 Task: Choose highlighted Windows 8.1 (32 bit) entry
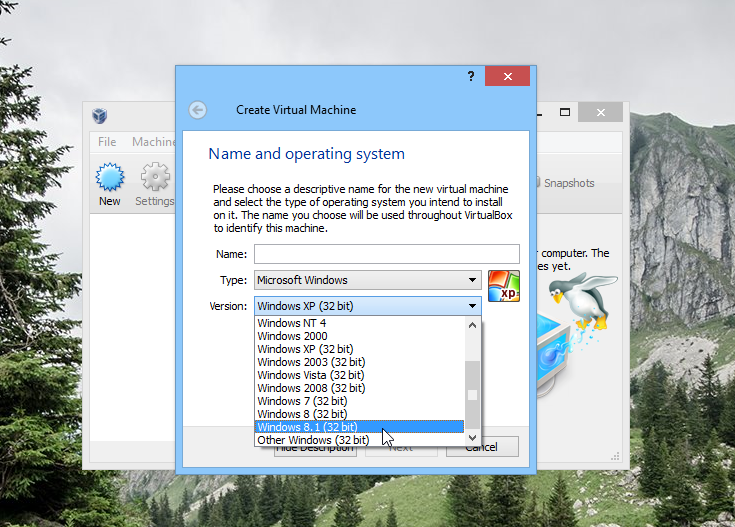pos(360,427)
